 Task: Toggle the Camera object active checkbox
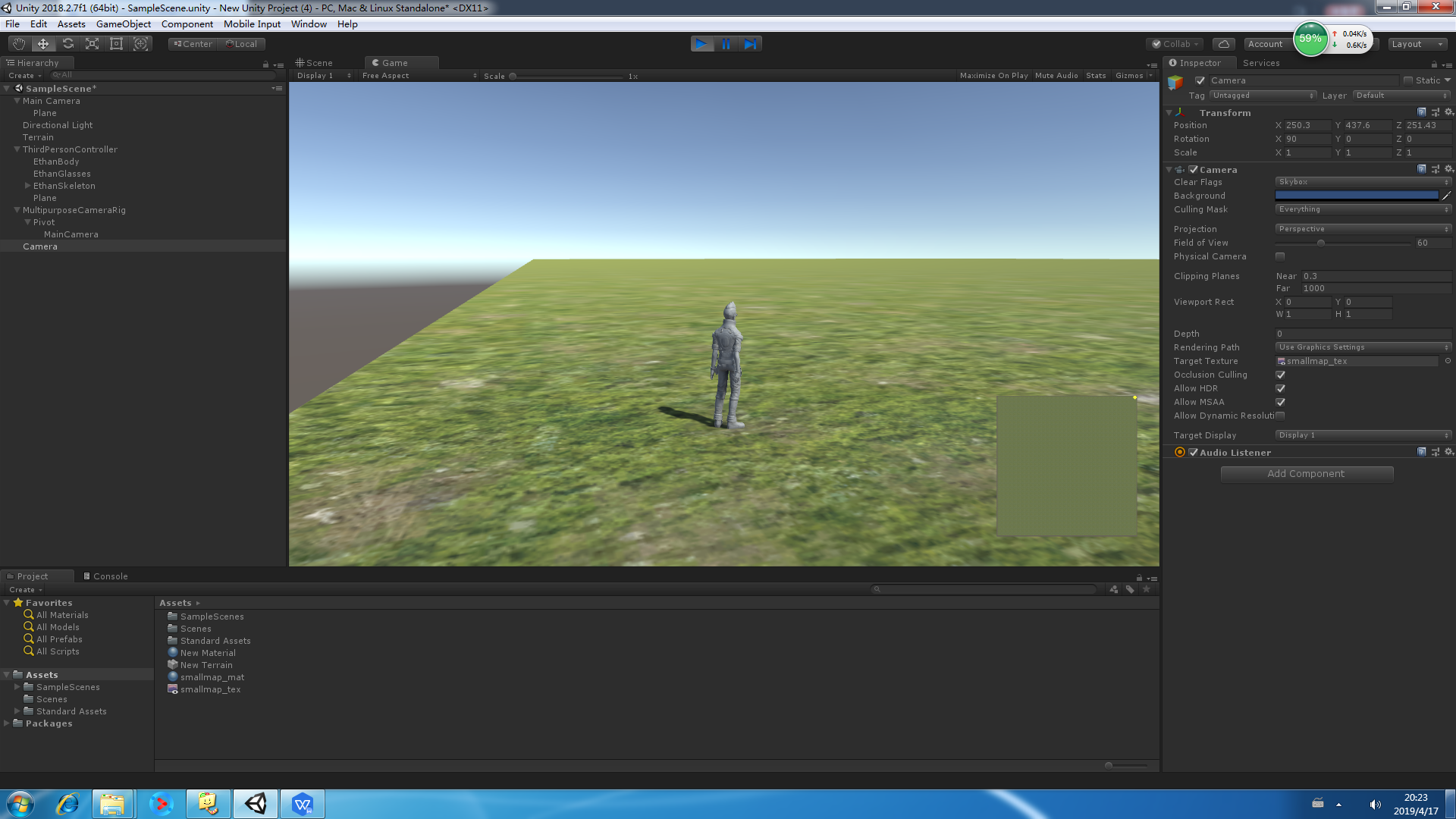(1200, 80)
